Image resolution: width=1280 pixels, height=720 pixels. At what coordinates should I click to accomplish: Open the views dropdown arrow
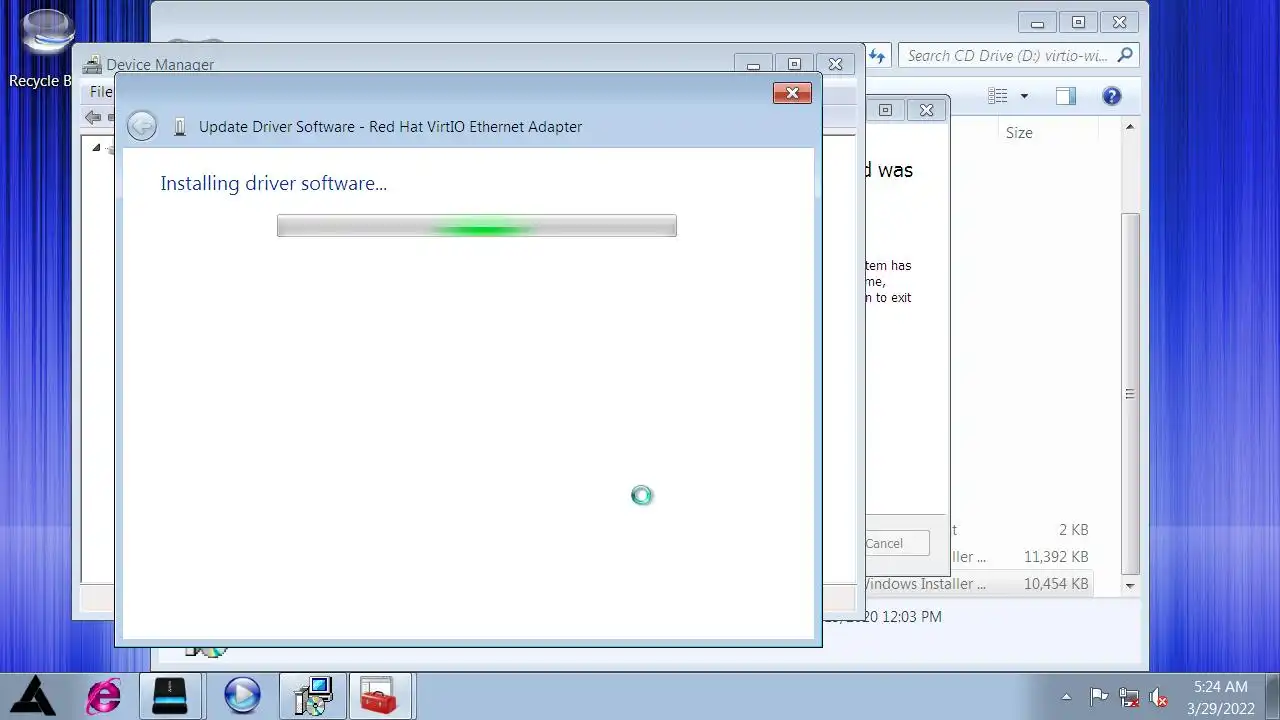point(1024,96)
